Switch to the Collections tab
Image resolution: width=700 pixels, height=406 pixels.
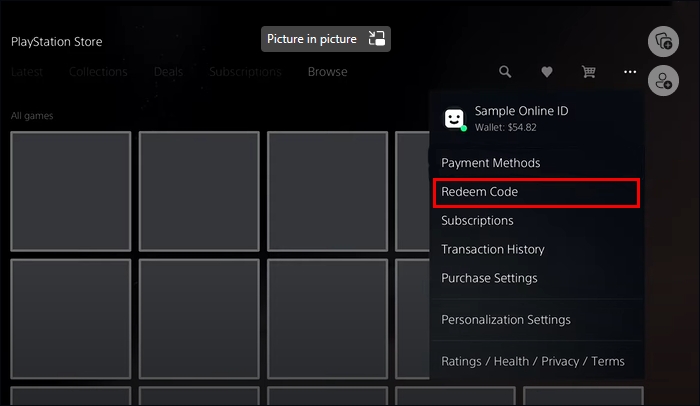pyautogui.click(x=98, y=72)
